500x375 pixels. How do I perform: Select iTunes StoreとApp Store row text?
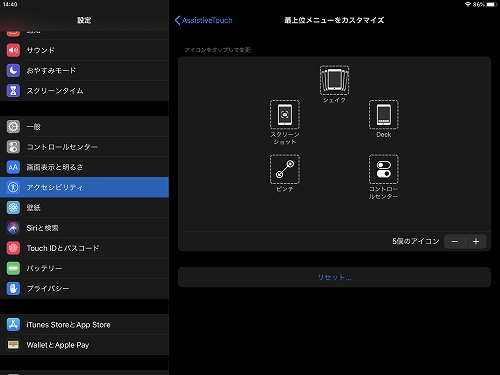coord(68,325)
